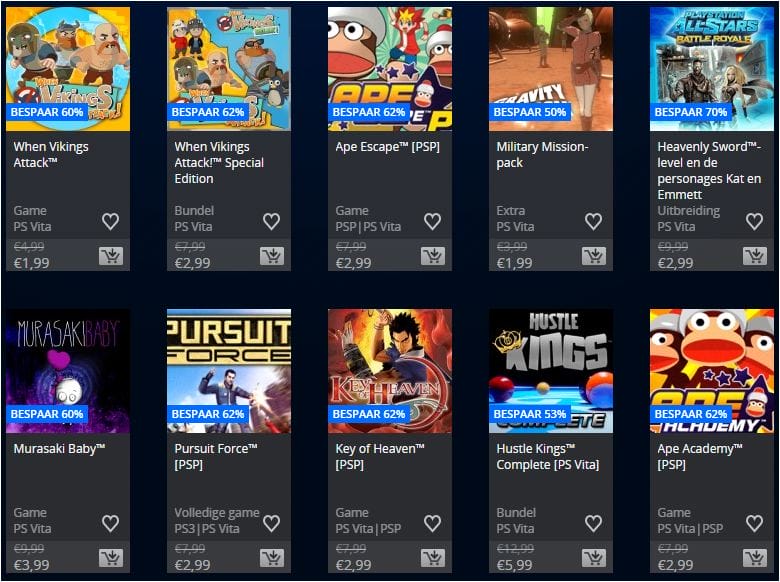Viewport: 780px width, 582px height.
Task: Open the Ape Academy [PSP] title link
Action: (700, 456)
